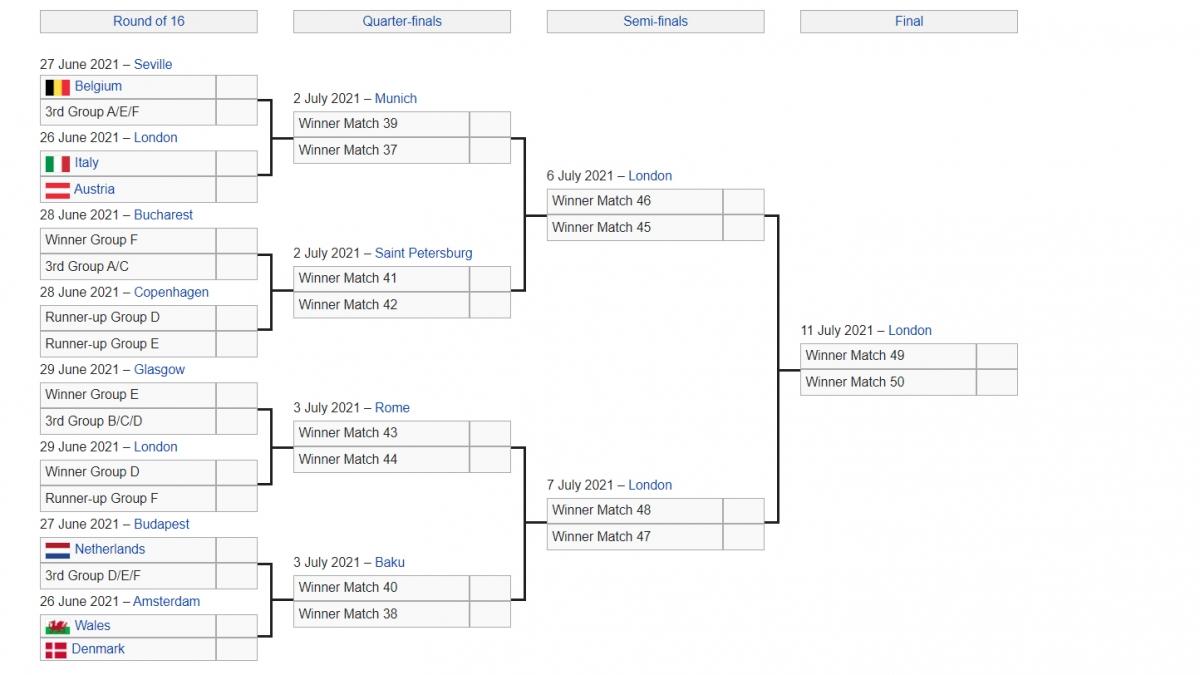Select the Round of 16 header
Image resolution: width=1200 pixels, height=675 pixels.
point(149,21)
